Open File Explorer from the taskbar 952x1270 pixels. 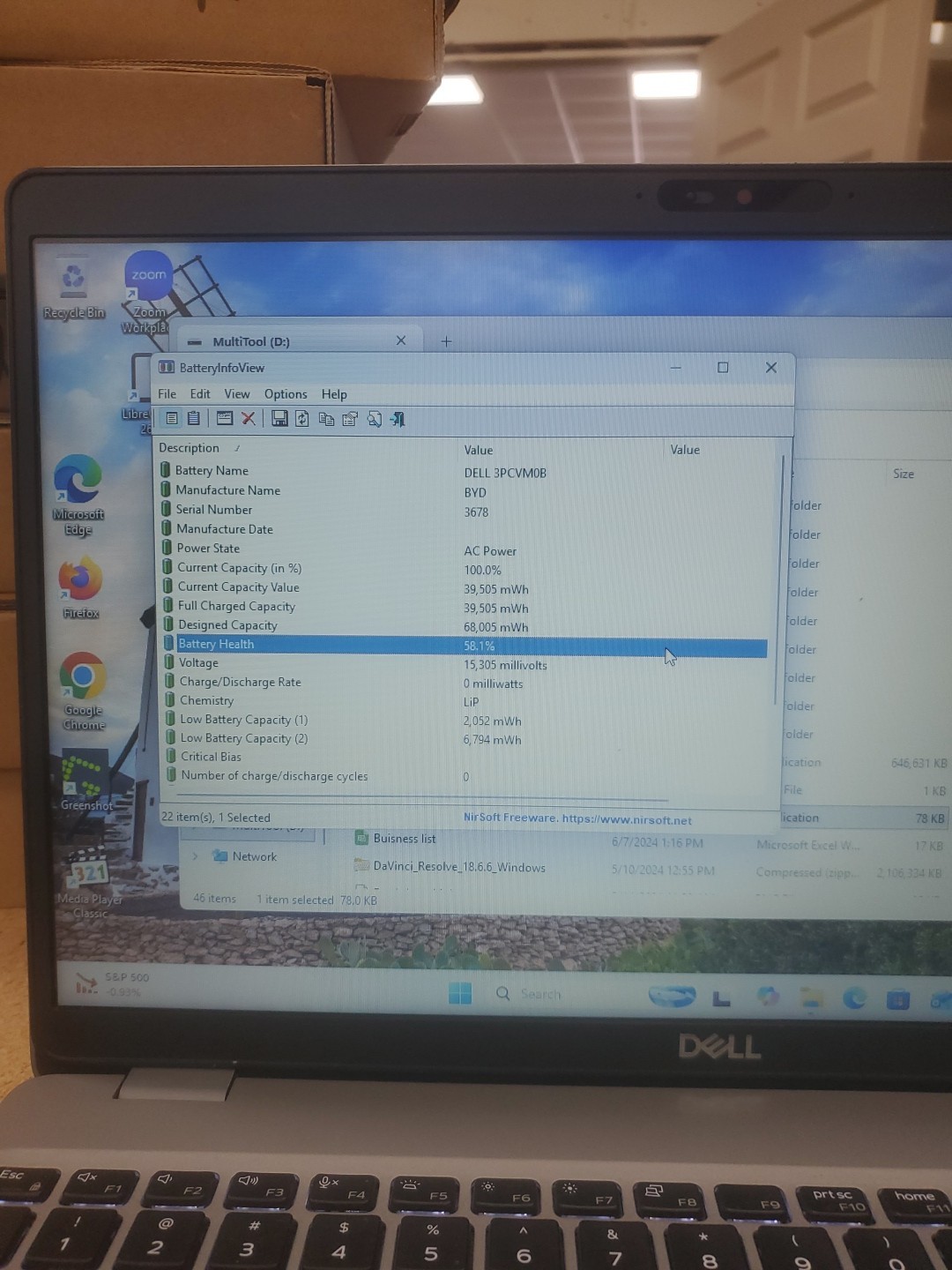tap(811, 997)
